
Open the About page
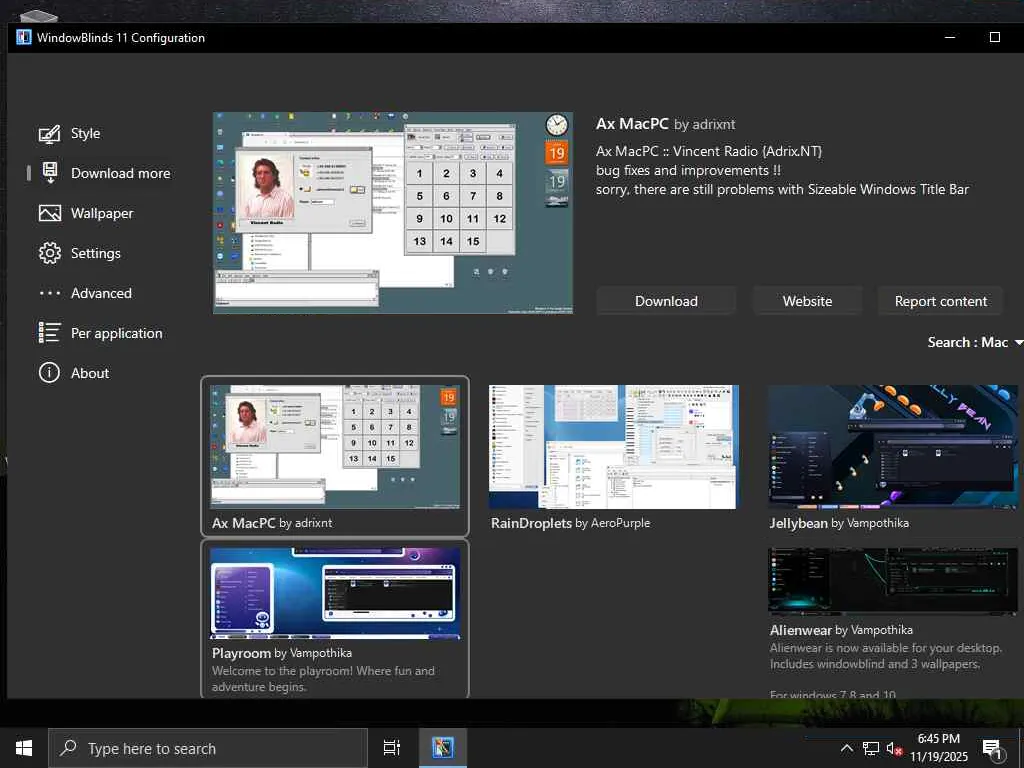pos(90,373)
